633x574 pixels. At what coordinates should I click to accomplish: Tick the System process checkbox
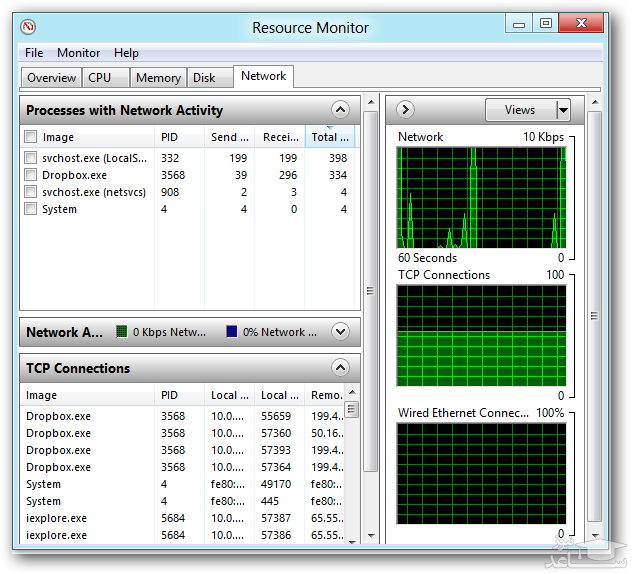pyautogui.click(x=30, y=209)
